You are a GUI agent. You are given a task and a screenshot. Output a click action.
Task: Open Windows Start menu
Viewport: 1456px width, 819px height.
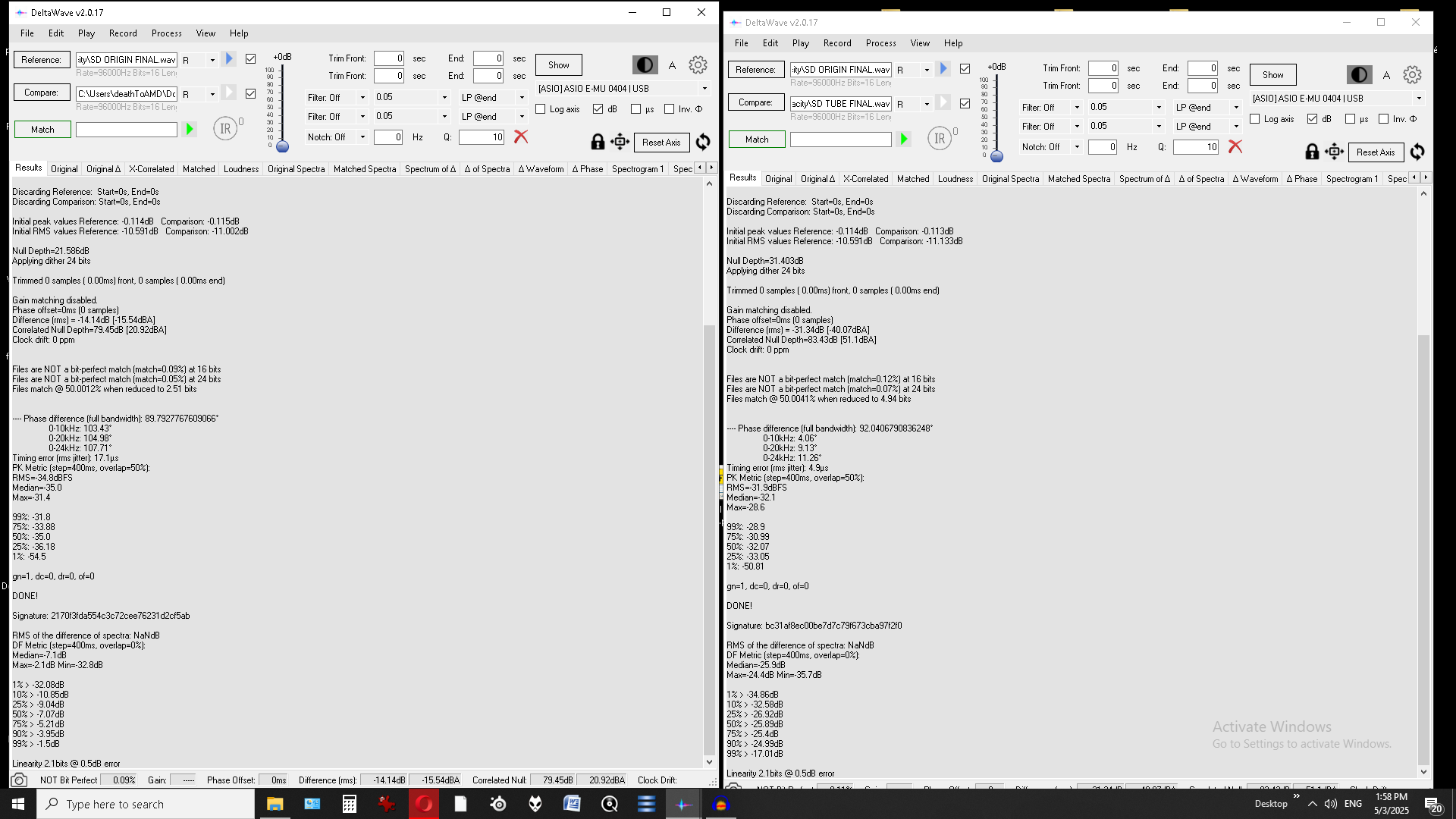point(18,804)
